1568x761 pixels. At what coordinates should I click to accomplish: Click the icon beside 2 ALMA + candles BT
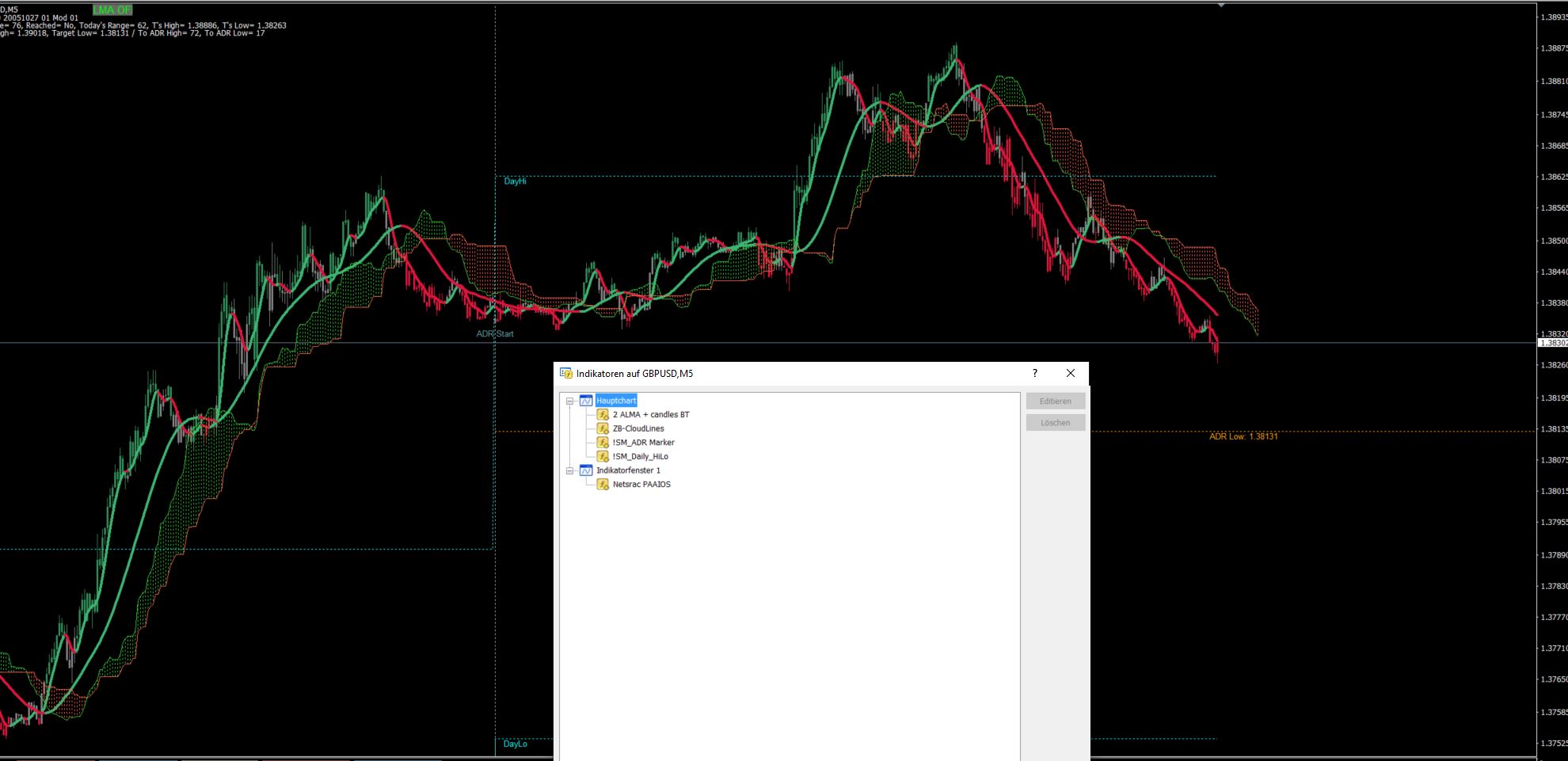pyautogui.click(x=603, y=415)
